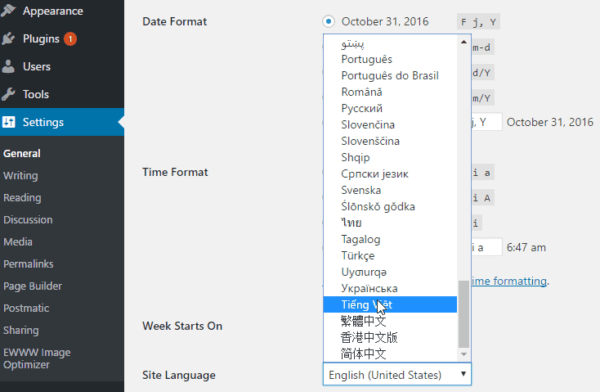The image size is (600, 392).
Task: Click the Site Language dropdown arrow
Action: click(x=463, y=374)
